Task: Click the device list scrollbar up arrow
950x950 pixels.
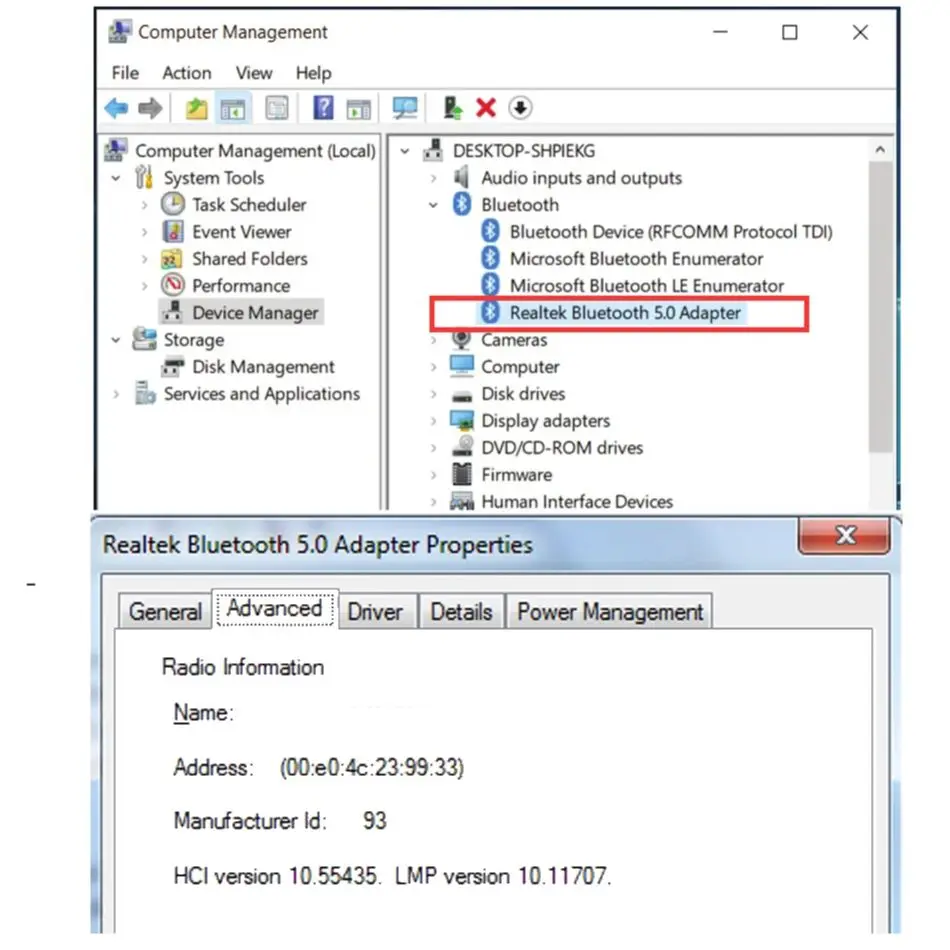Action: [x=880, y=149]
